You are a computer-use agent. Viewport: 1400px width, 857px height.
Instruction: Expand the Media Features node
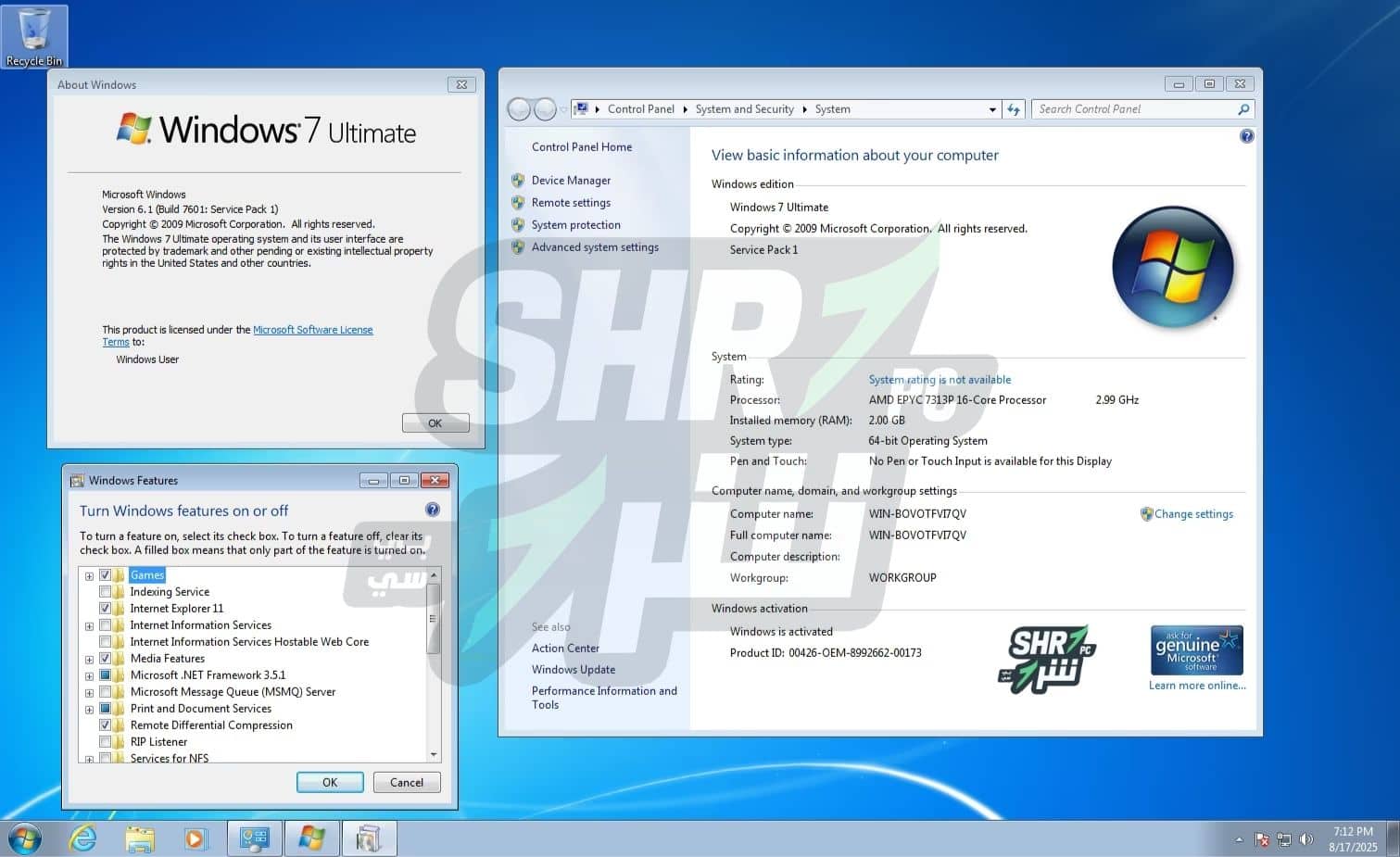coord(89,660)
